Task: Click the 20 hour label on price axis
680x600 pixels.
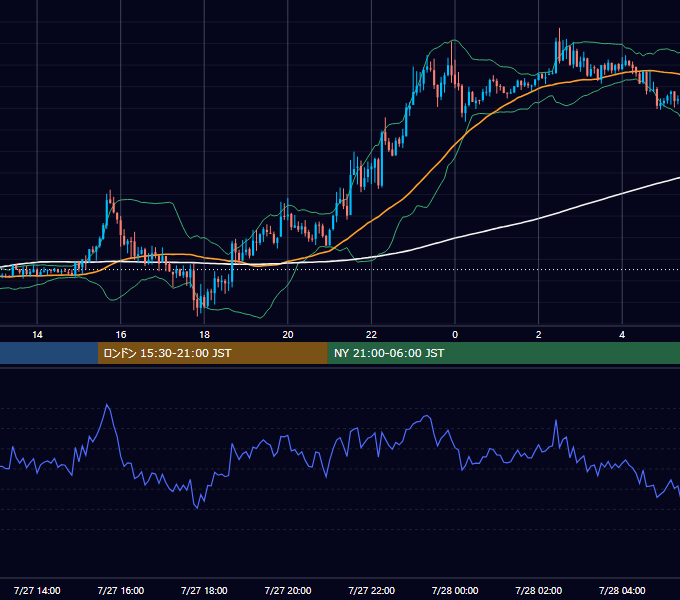Action: [x=288, y=335]
